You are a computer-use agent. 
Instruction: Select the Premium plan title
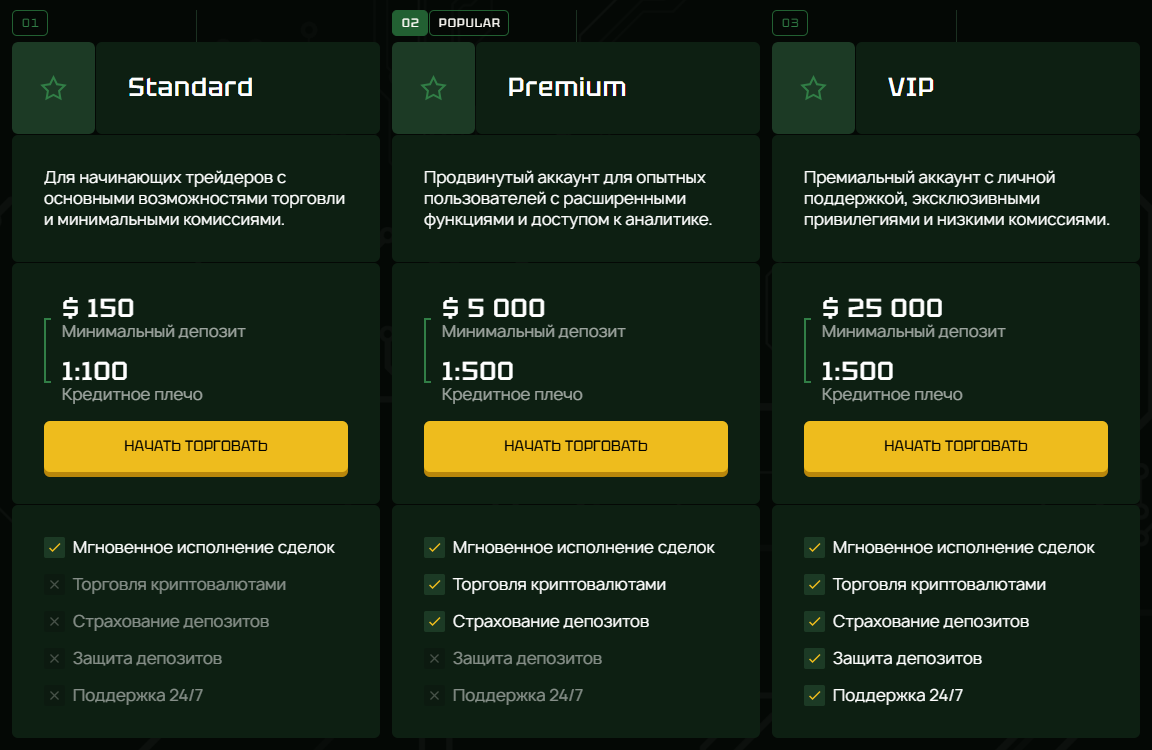(x=567, y=88)
